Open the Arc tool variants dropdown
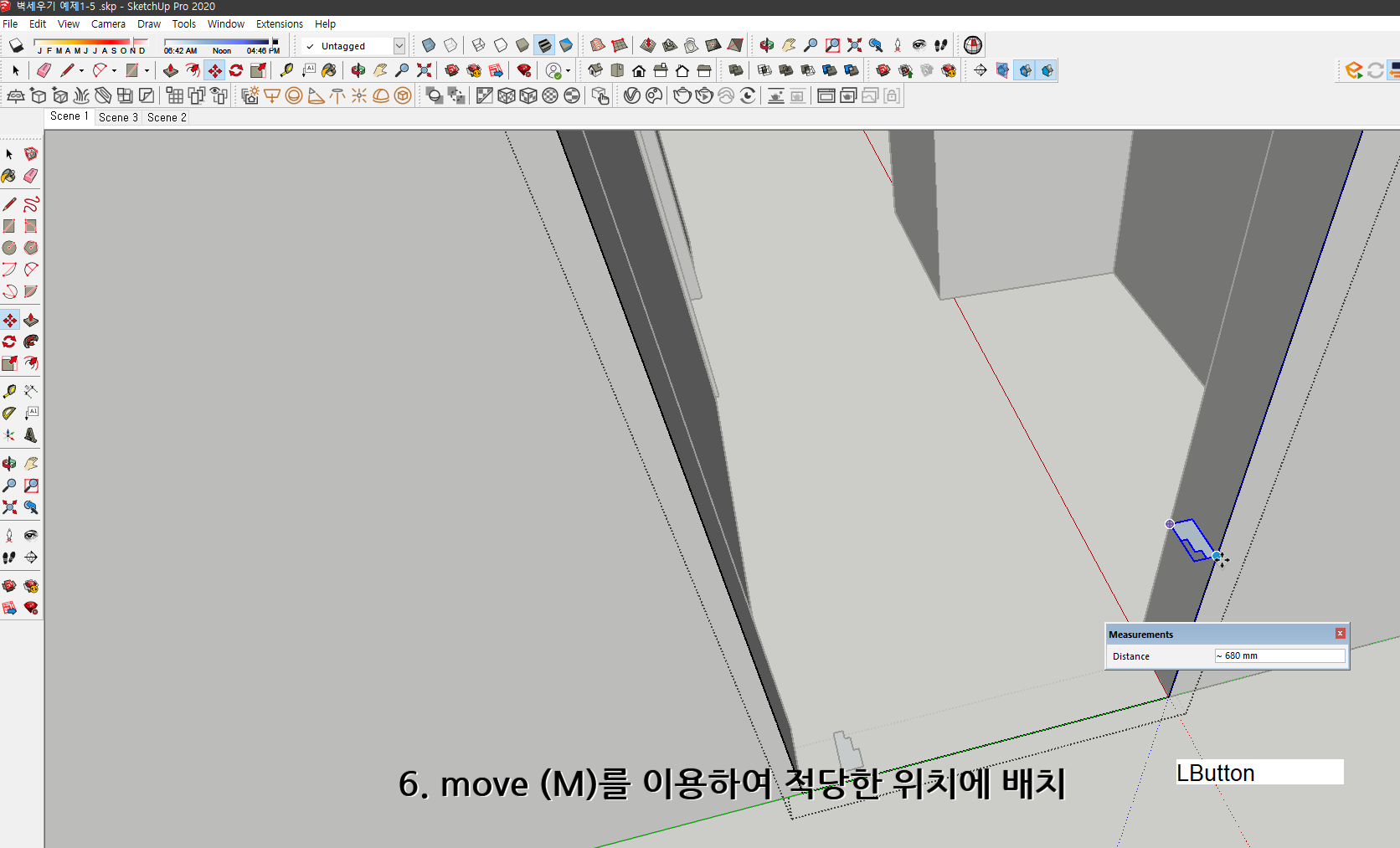Viewport: 1400px width, 848px height. pyautogui.click(x=115, y=70)
